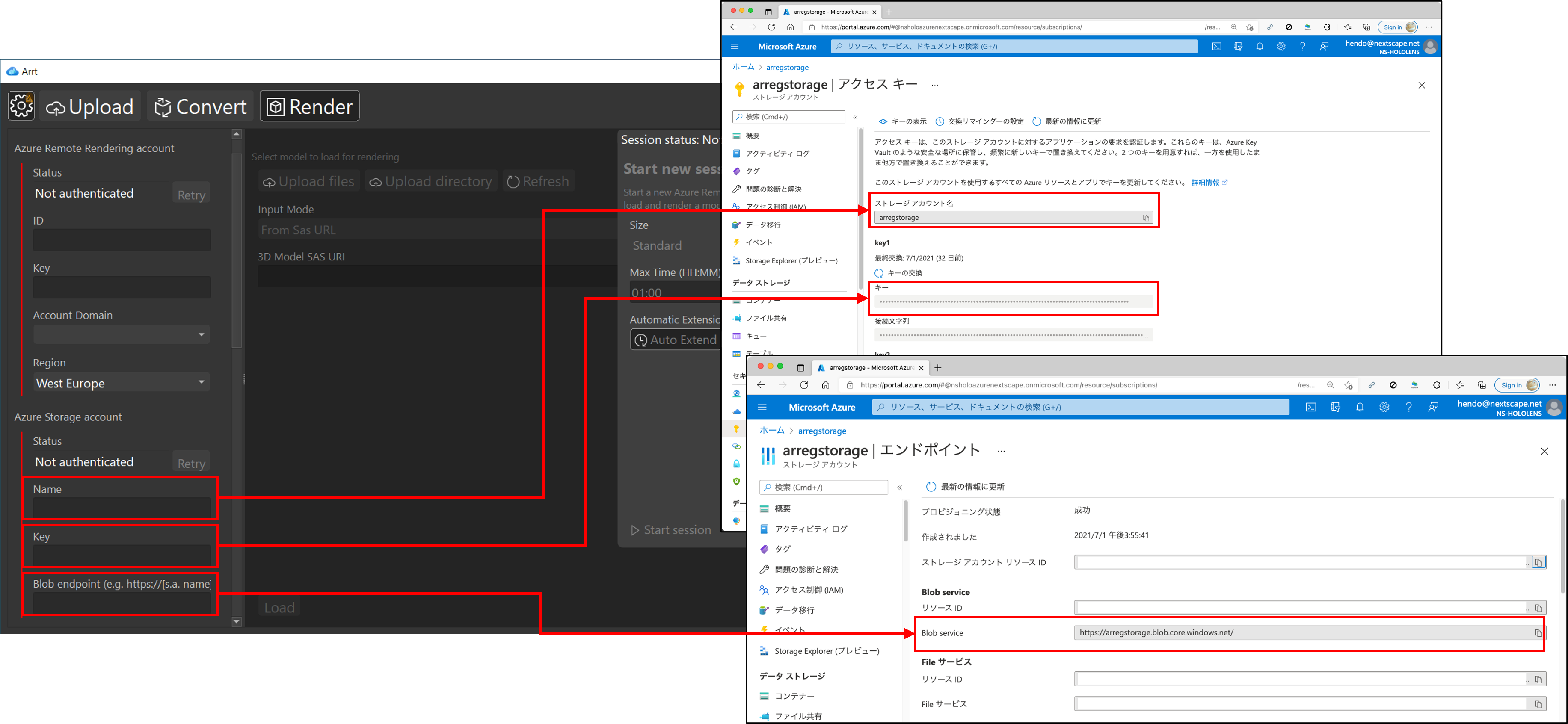Copy the Blob service resource ID
The width and height of the screenshot is (1568, 724).
point(1538,608)
